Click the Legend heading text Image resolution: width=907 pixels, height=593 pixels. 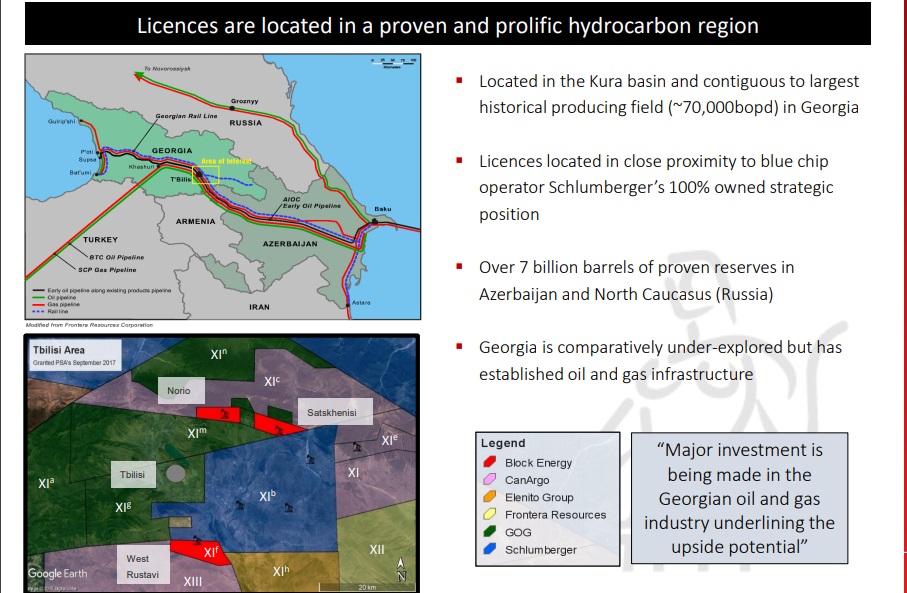click(503, 443)
